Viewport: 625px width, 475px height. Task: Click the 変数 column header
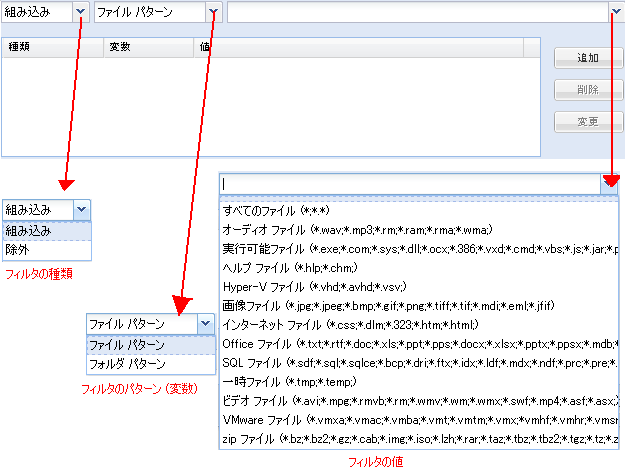(x=149, y=47)
